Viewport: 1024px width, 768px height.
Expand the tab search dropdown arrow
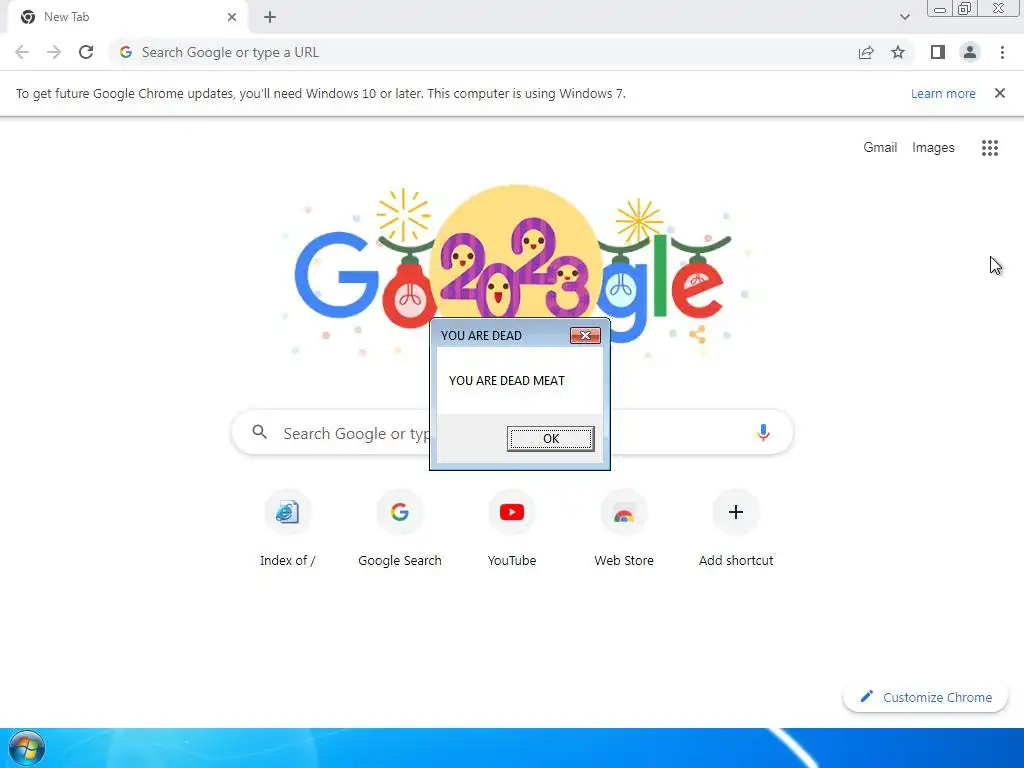[x=904, y=17]
